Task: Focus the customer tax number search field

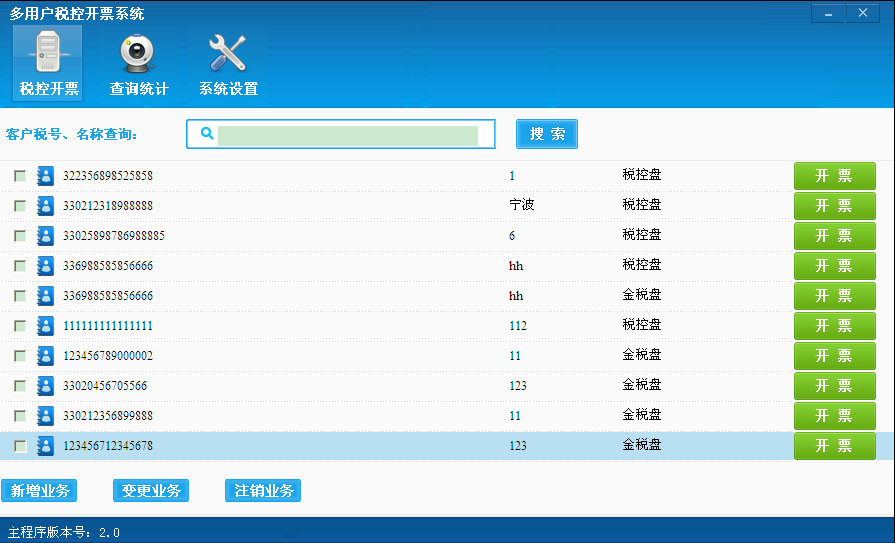Action: [x=348, y=135]
